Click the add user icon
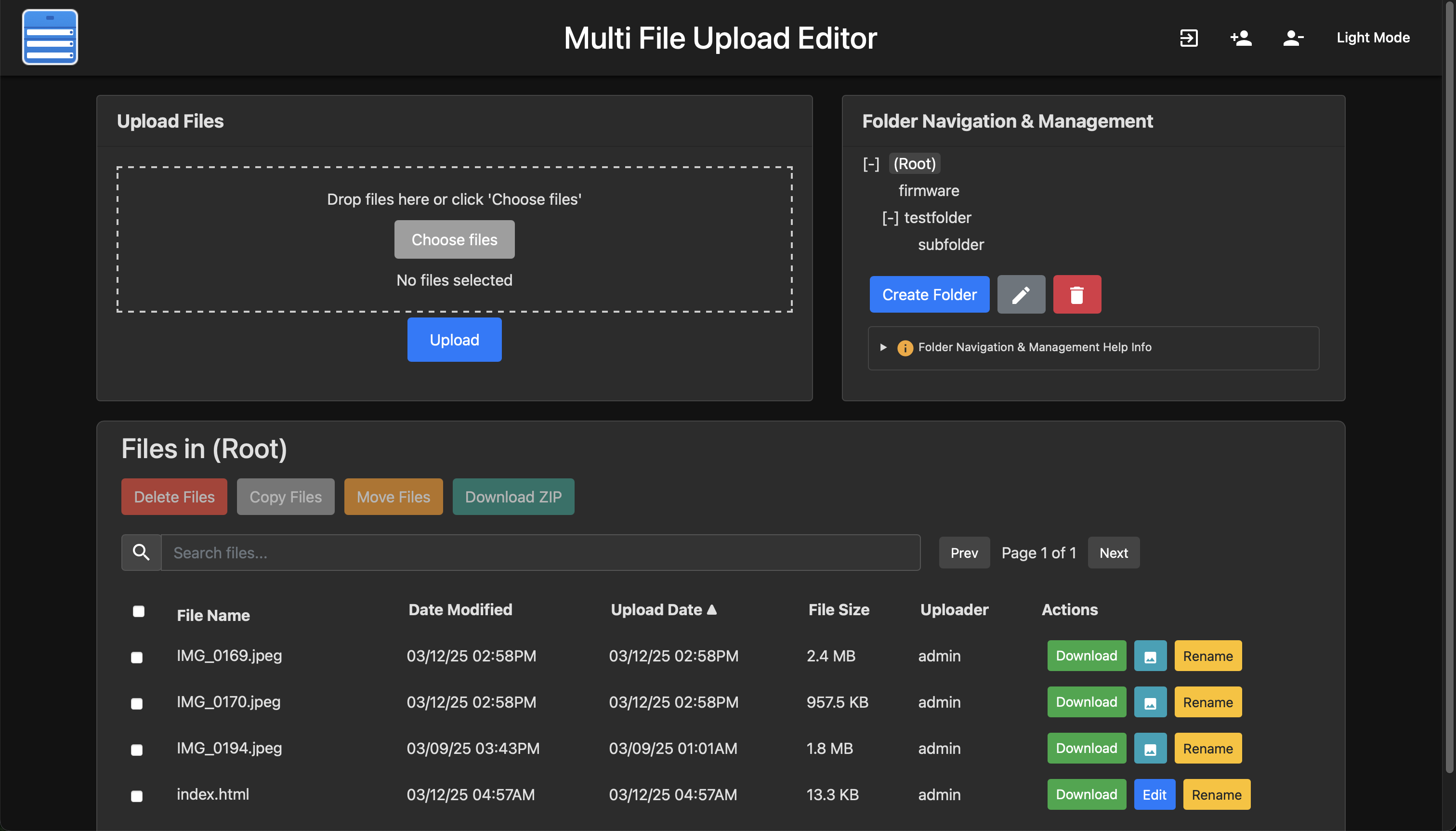This screenshot has height=831, width=1456. 1241,38
